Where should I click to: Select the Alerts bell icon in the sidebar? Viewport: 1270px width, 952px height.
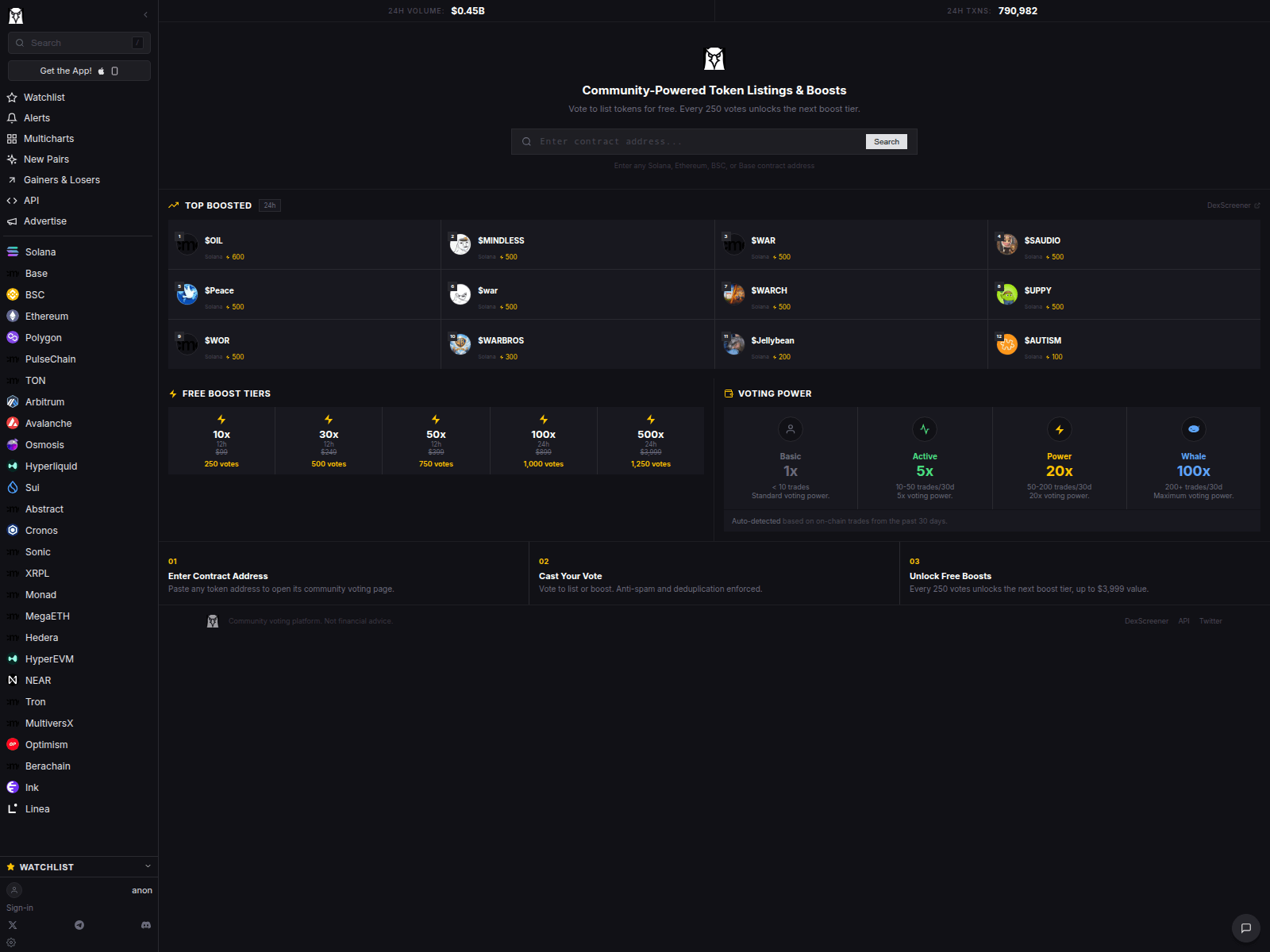coord(11,117)
